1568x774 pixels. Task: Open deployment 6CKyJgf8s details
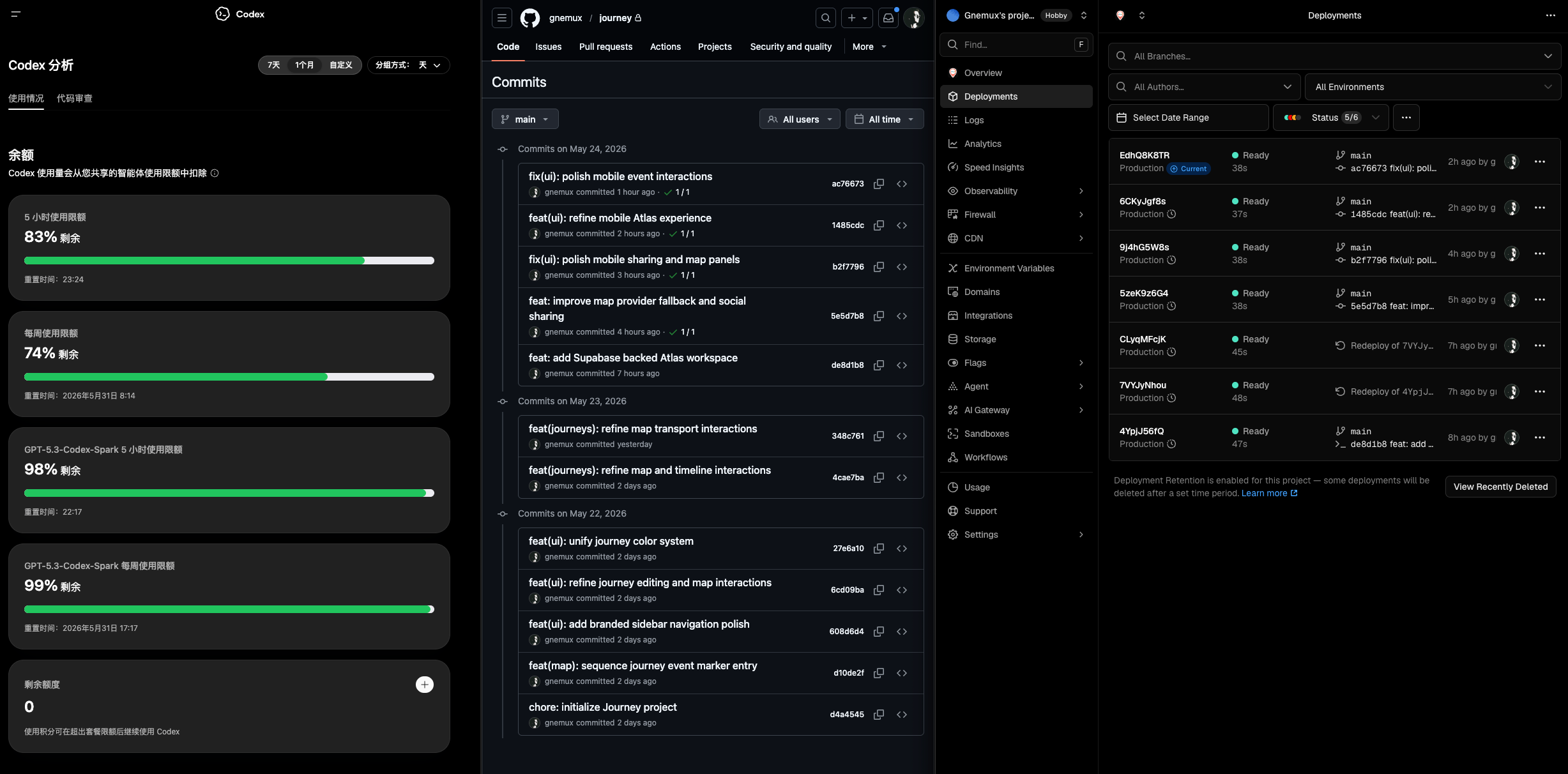(x=1142, y=201)
